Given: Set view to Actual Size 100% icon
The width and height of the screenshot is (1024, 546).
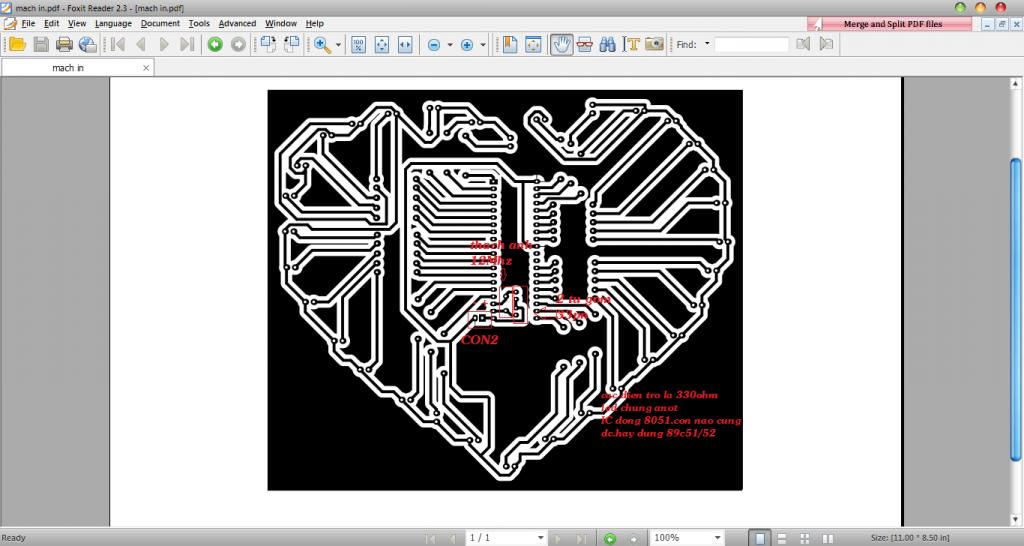Looking at the screenshot, I should point(359,44).
